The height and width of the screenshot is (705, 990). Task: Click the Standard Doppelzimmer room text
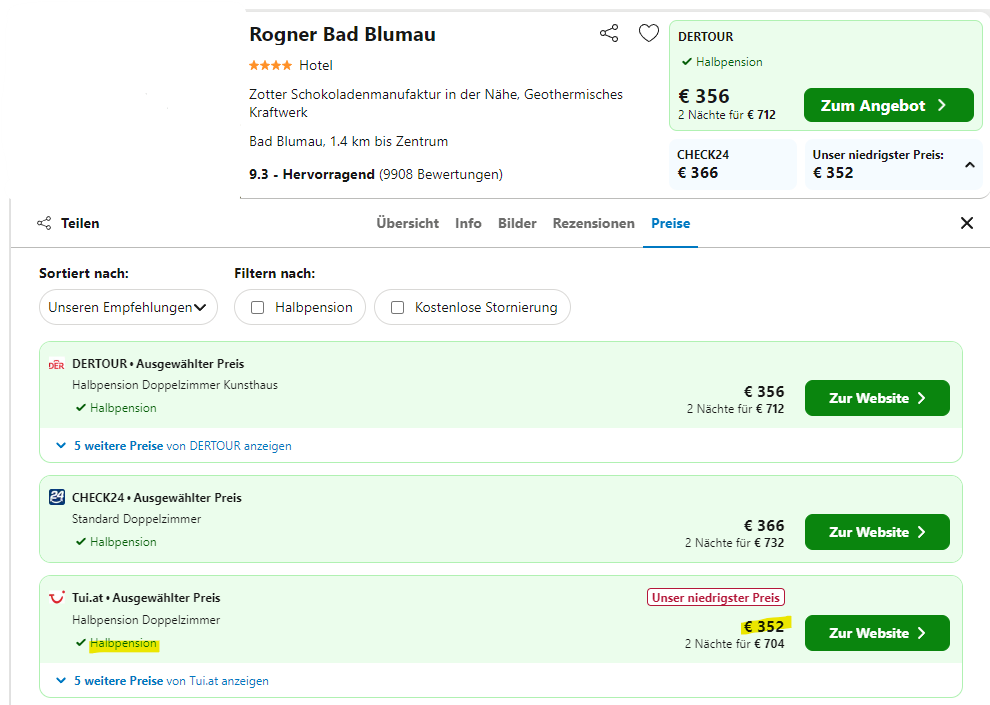pos(136,519)
